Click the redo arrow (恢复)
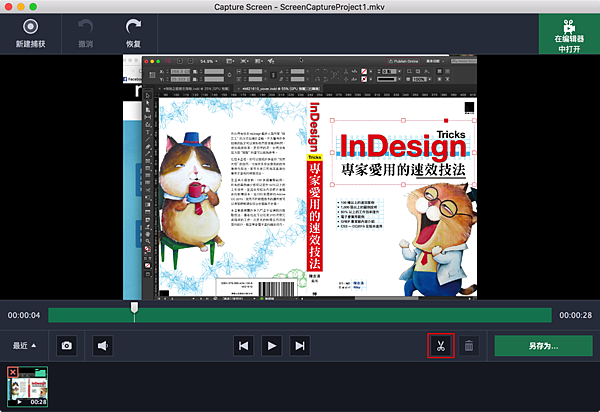The height and width of the screenshot is (412, 600). [133, 35]
